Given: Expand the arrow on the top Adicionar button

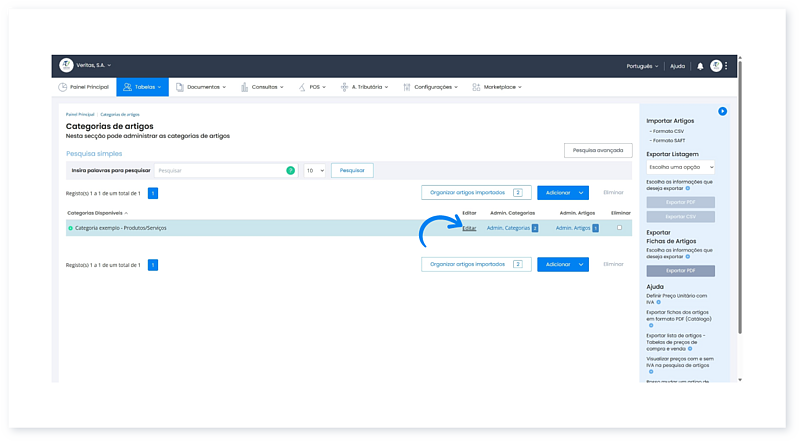Looking at the screenshot, I should (582, 192).
